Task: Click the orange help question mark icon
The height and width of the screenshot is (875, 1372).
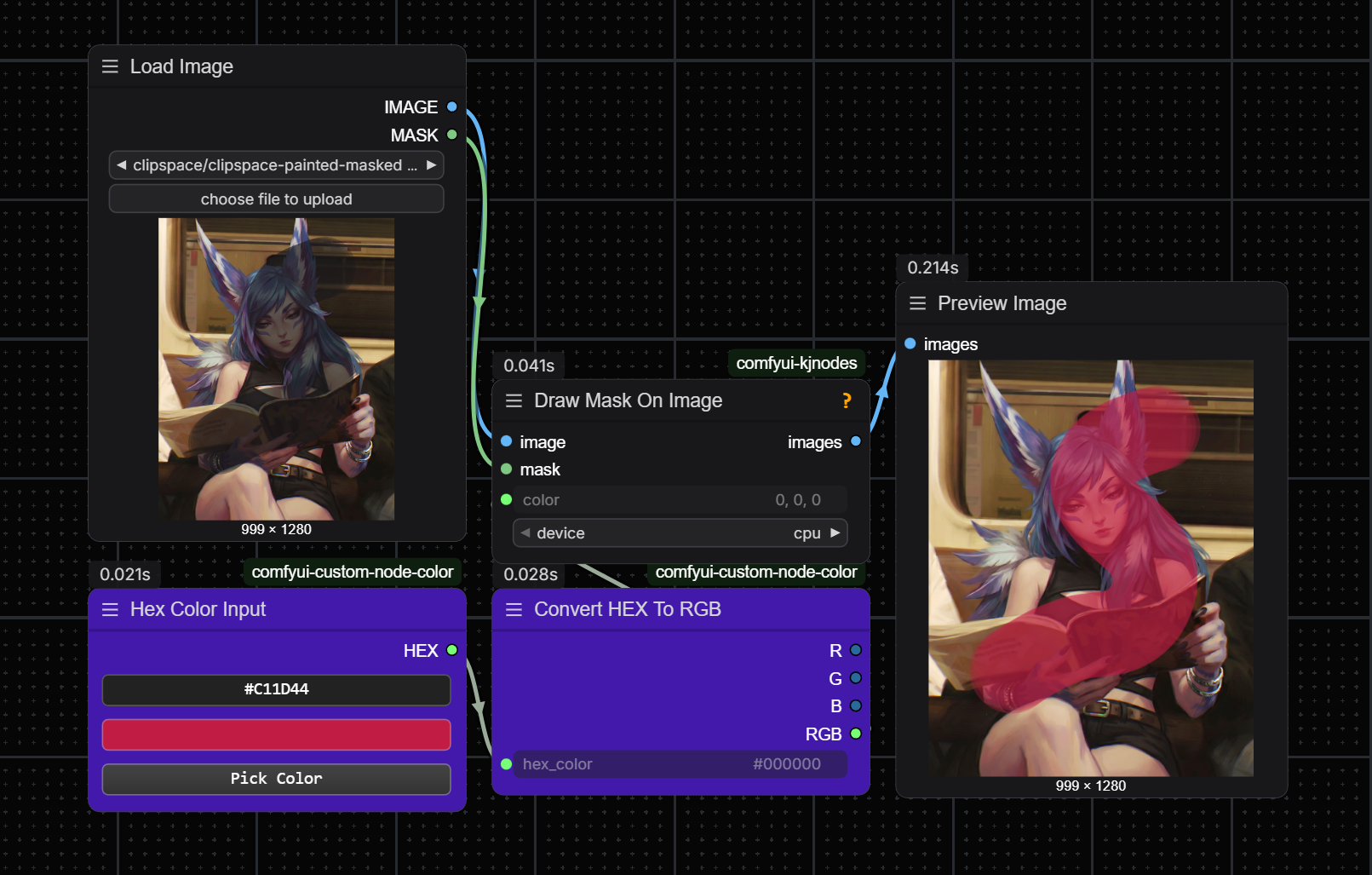Action: click(x=847, y=400)
